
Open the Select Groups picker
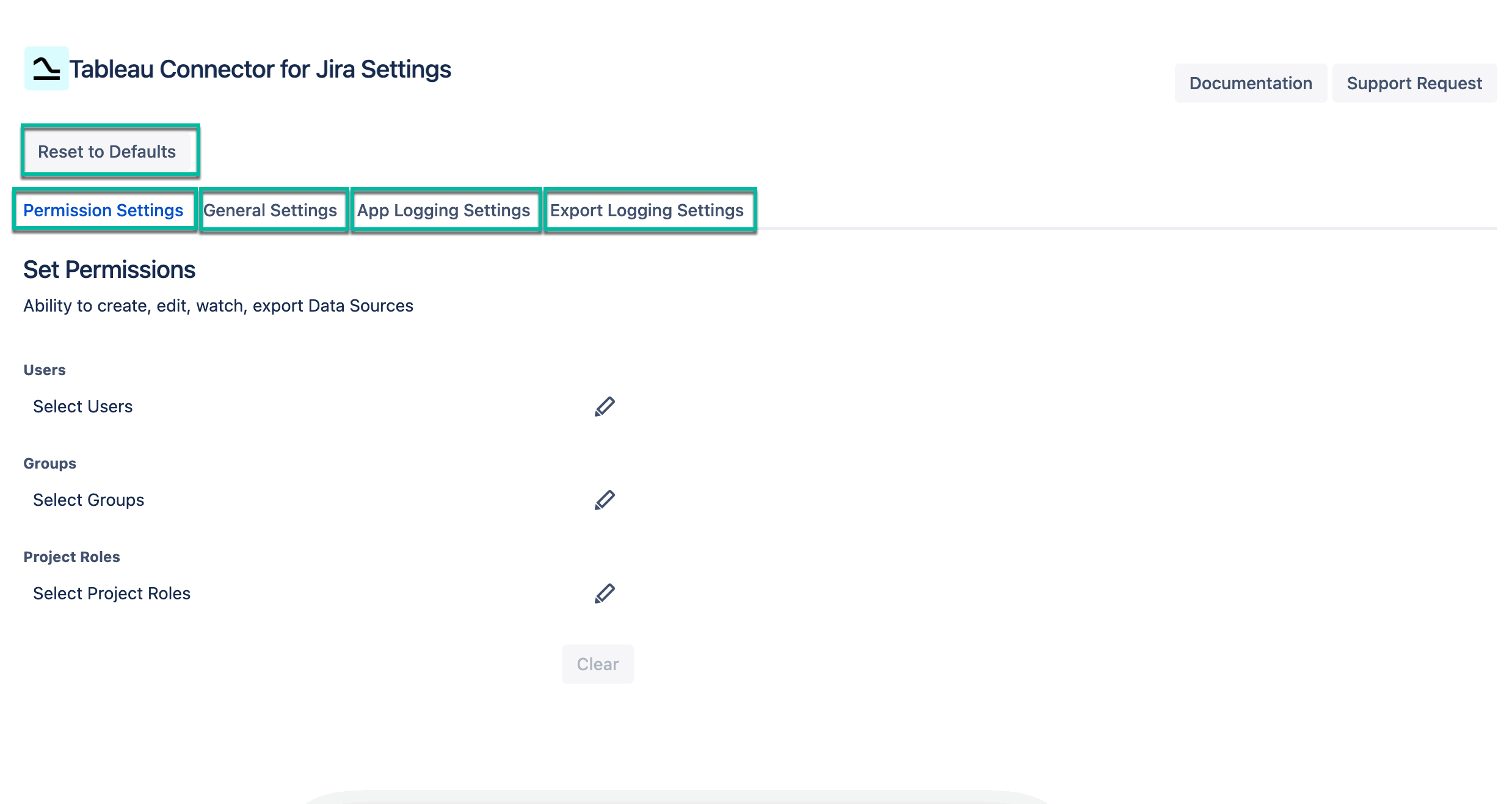pyautogui.click(x=89, y=500)
